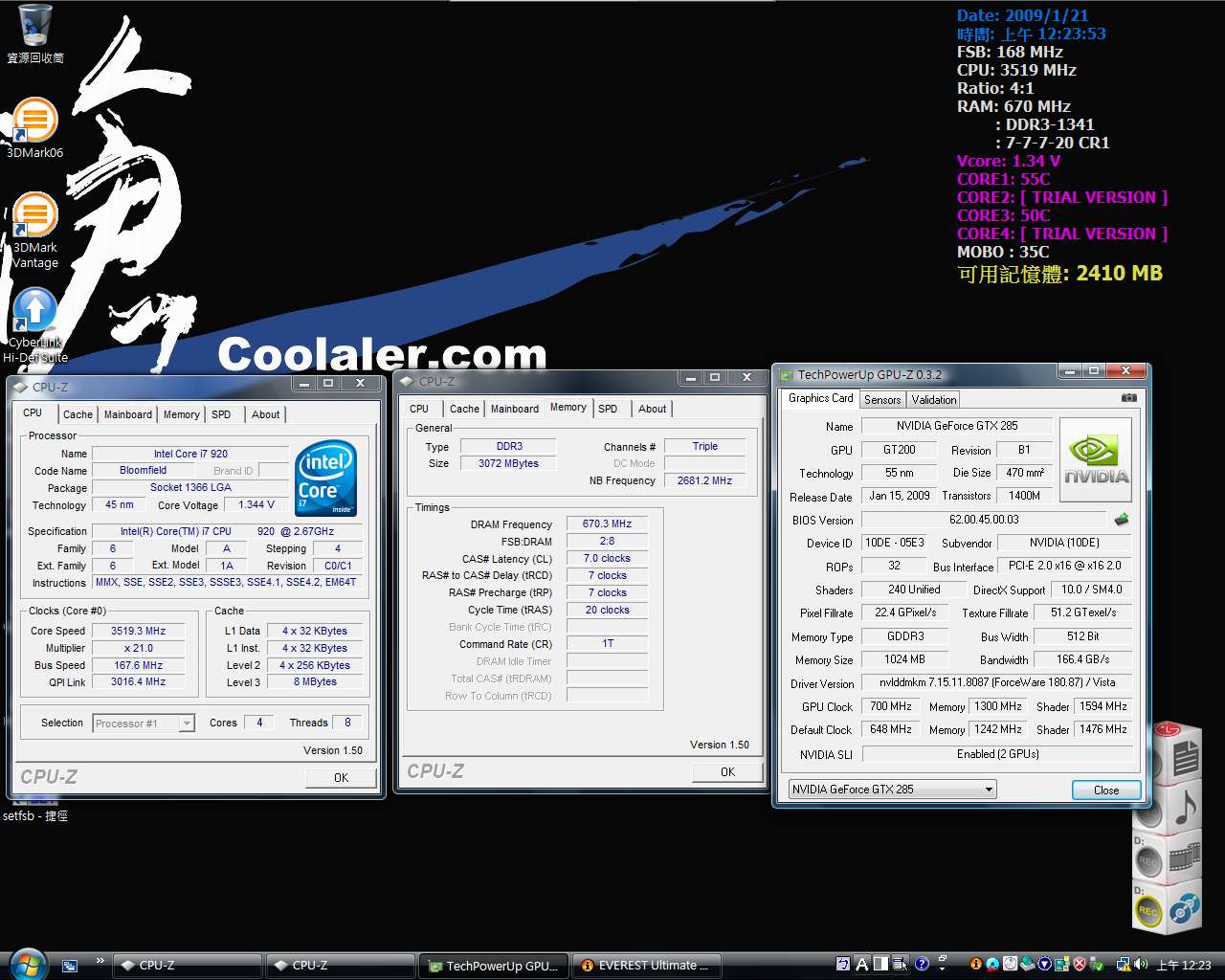1225x980 pixels.
Task: Click the Core Speed 3519.3 MHz value
Action: [138, 631]
